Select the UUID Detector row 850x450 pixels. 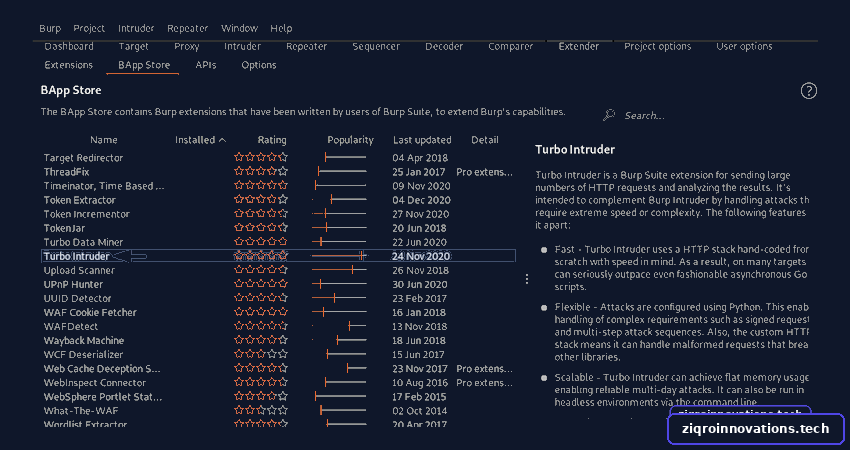pos(278,298)
